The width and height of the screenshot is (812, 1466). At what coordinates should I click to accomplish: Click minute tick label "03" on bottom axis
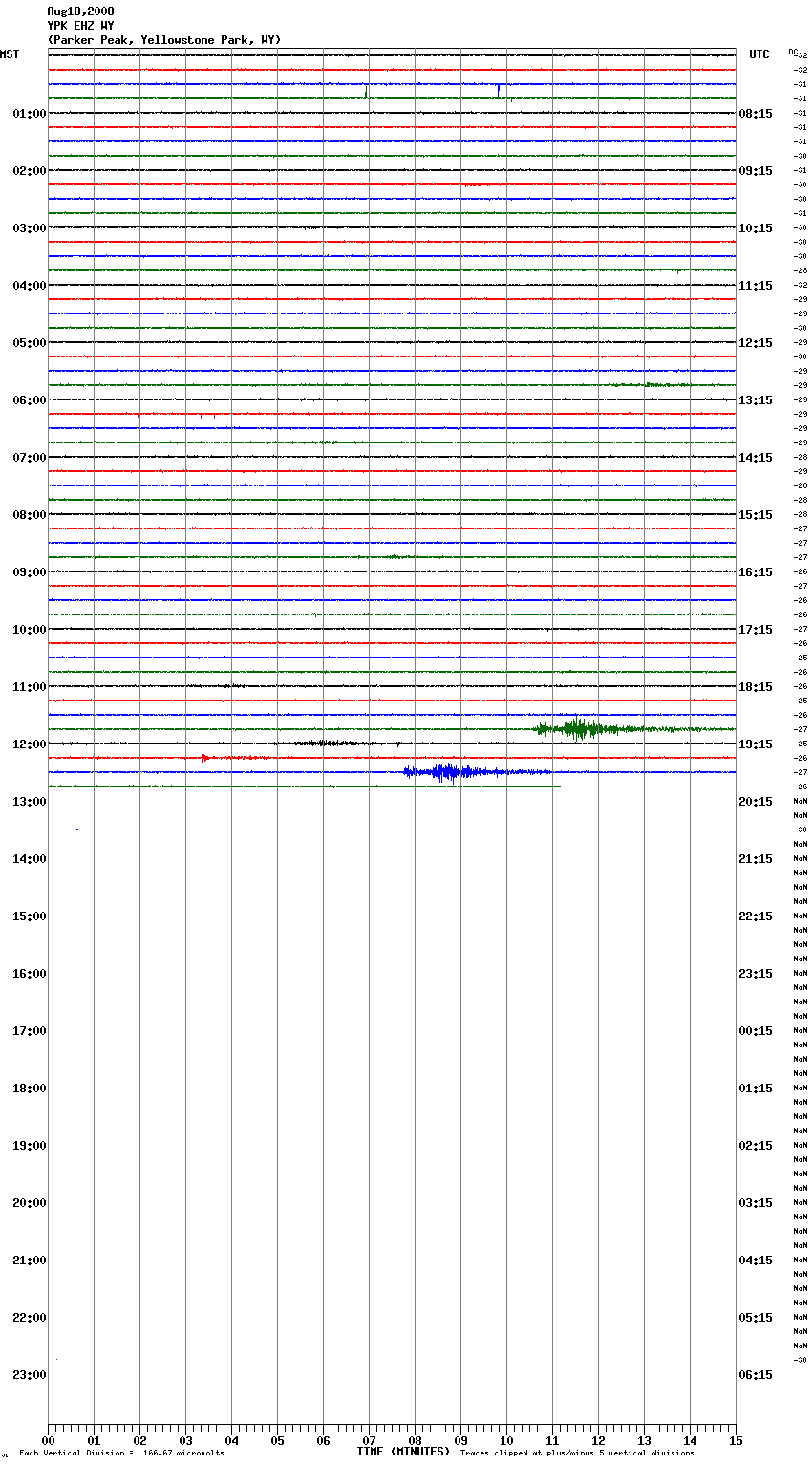tap(185, 1441)
